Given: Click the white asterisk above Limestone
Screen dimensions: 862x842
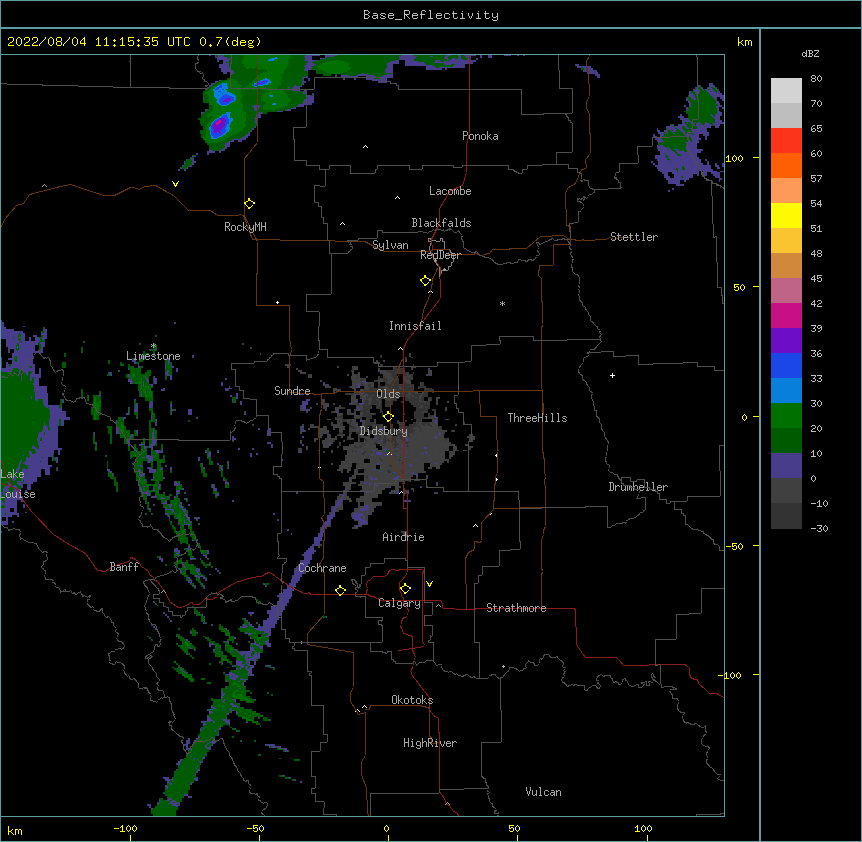Looking at the screenshot, I should tap(153, 346).
